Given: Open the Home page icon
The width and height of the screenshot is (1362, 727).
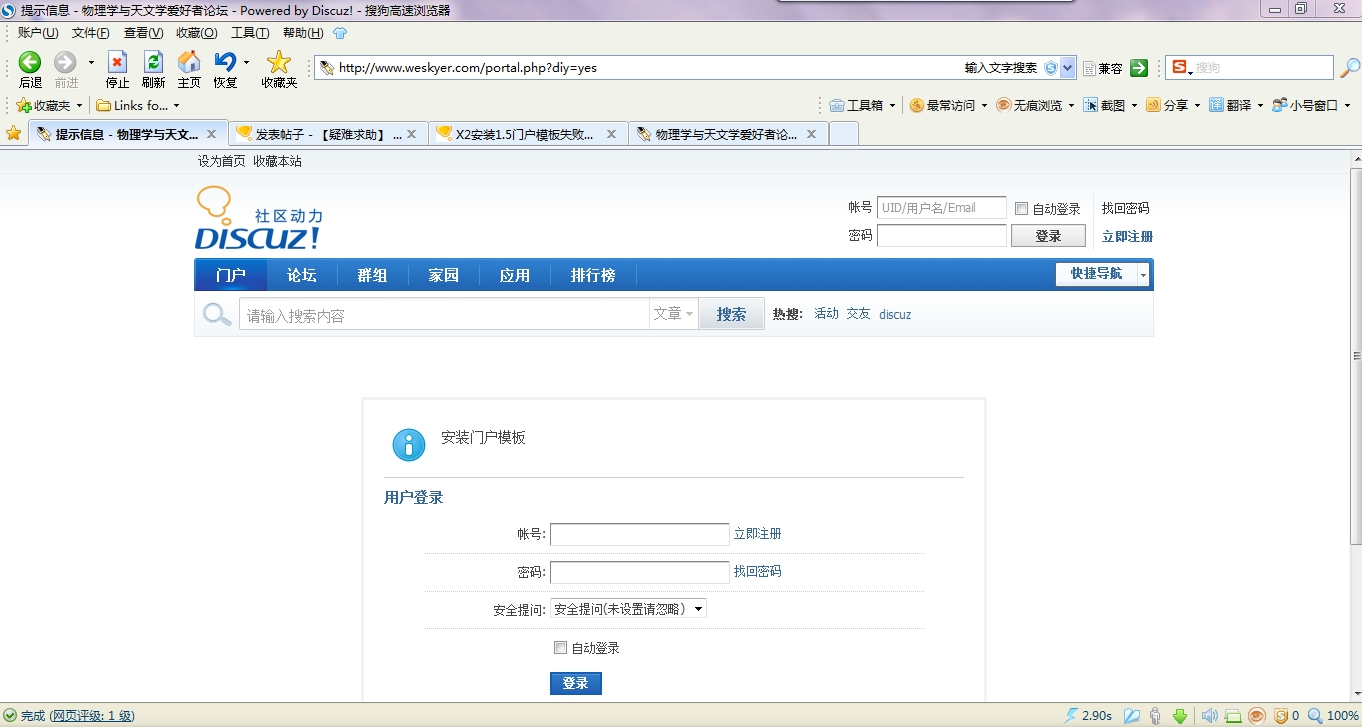Looking at the screenshot, I should [x=189, y=62].
